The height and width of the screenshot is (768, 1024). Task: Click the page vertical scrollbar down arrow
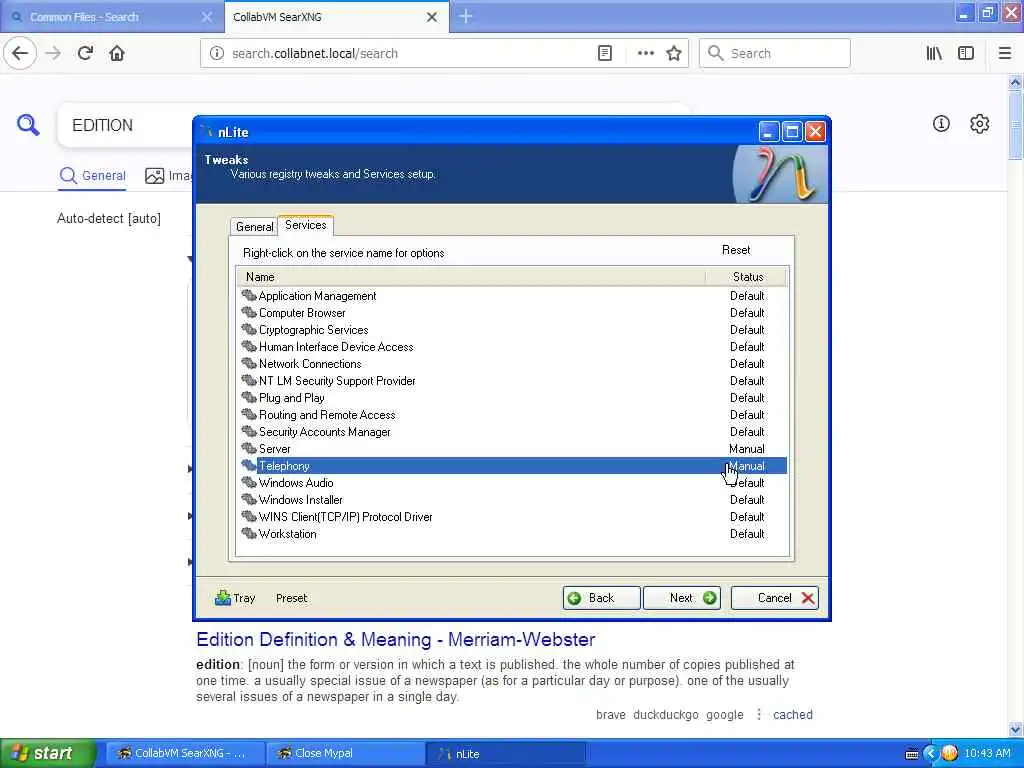coord(1015,729)
